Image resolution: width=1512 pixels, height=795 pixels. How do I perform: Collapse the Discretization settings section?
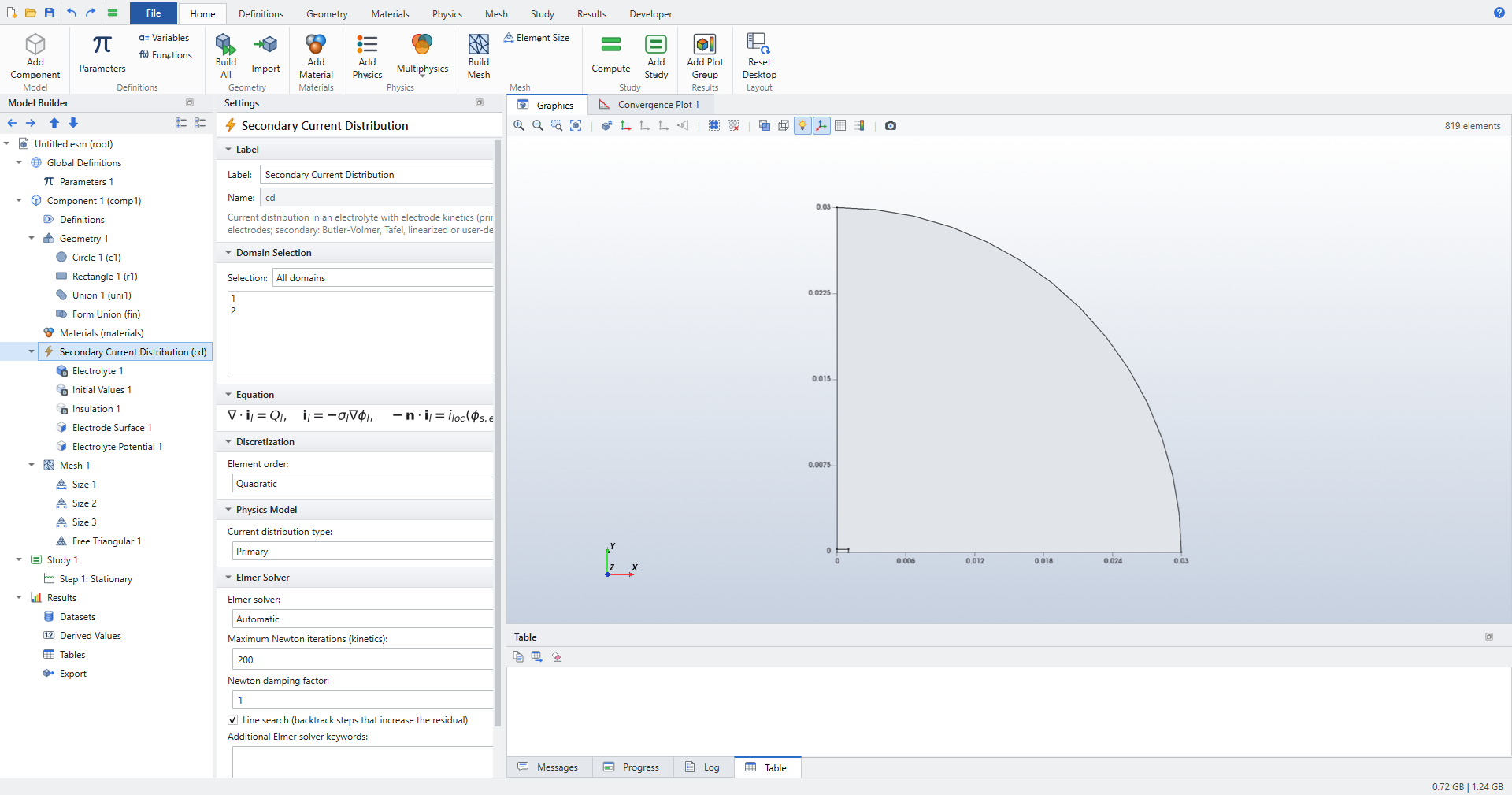pos(228,442)
